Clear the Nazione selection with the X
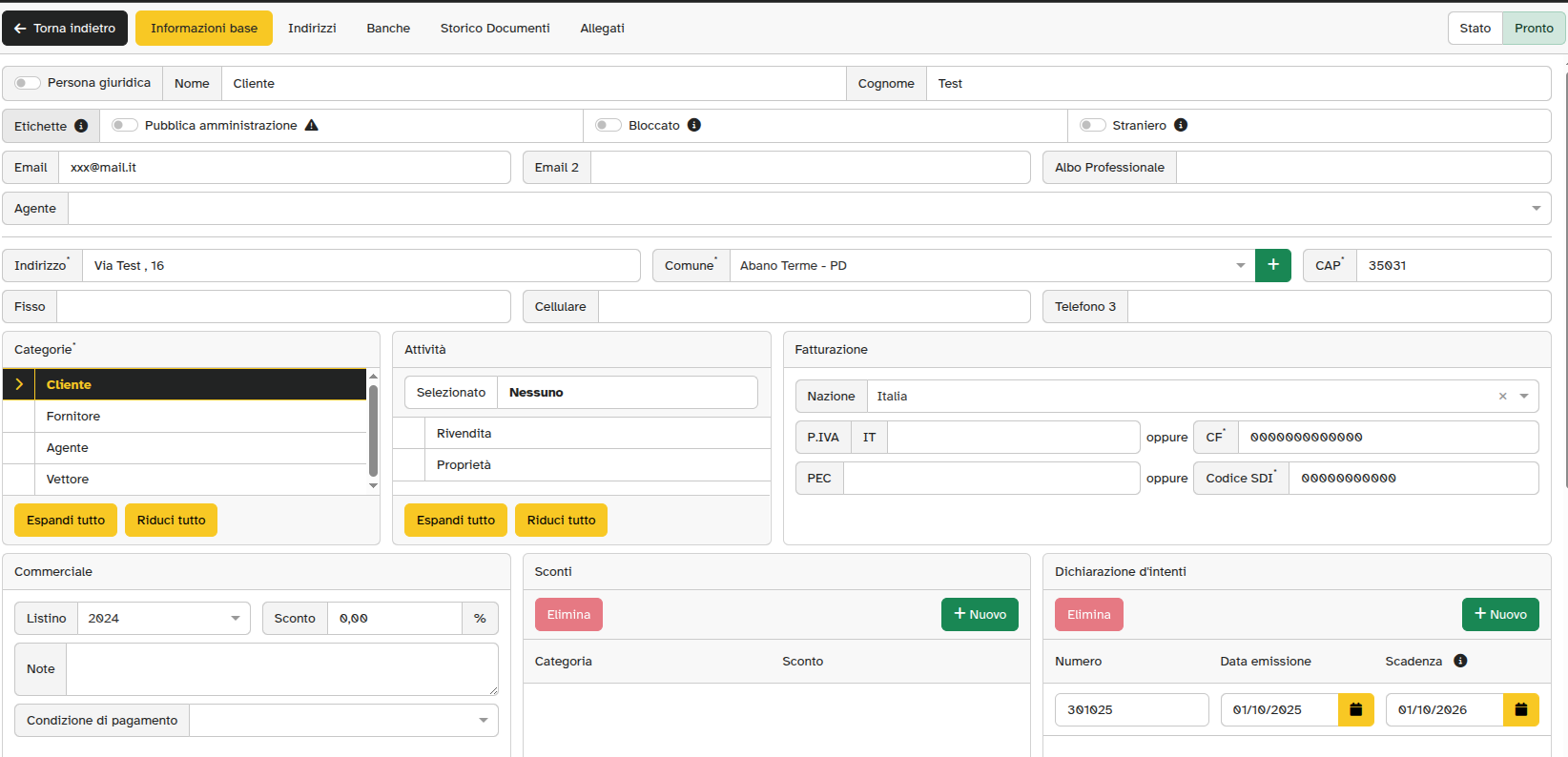The height and width of the screenshot is (757, 1568). [1502, 397]
